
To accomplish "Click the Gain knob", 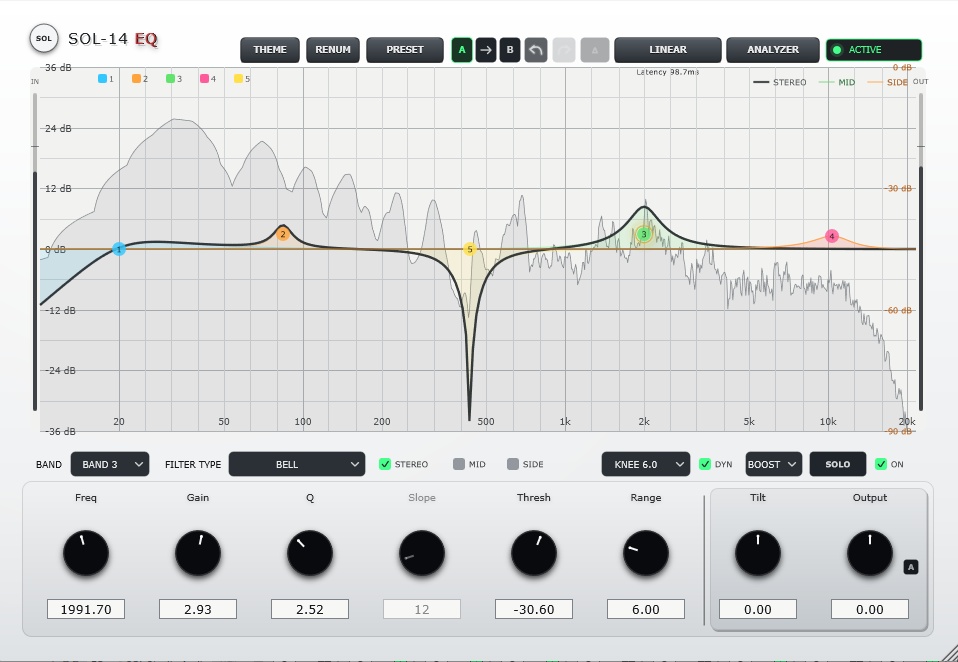I will click(x=198, y=553).
